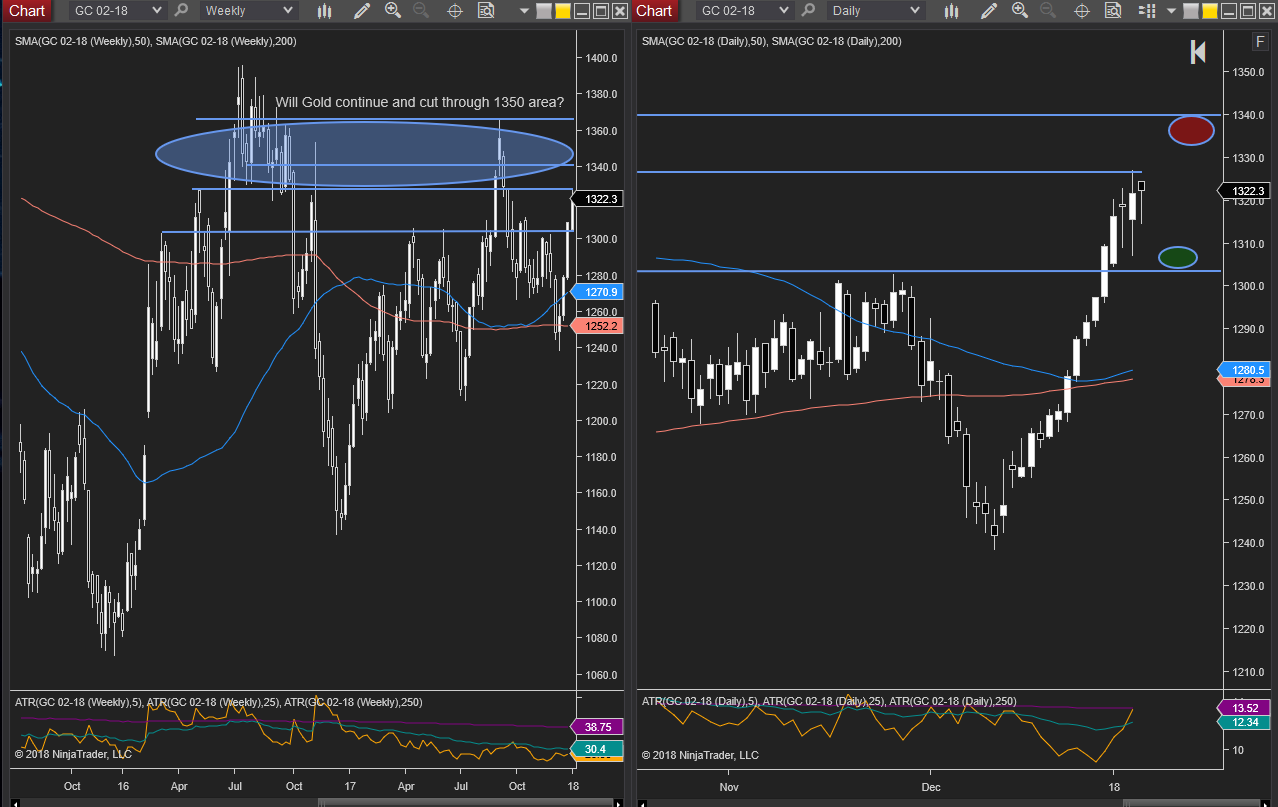
Task: Expand the GC 02-18 instrument dropdown in Weekly chart
Action: pos(117,10)
